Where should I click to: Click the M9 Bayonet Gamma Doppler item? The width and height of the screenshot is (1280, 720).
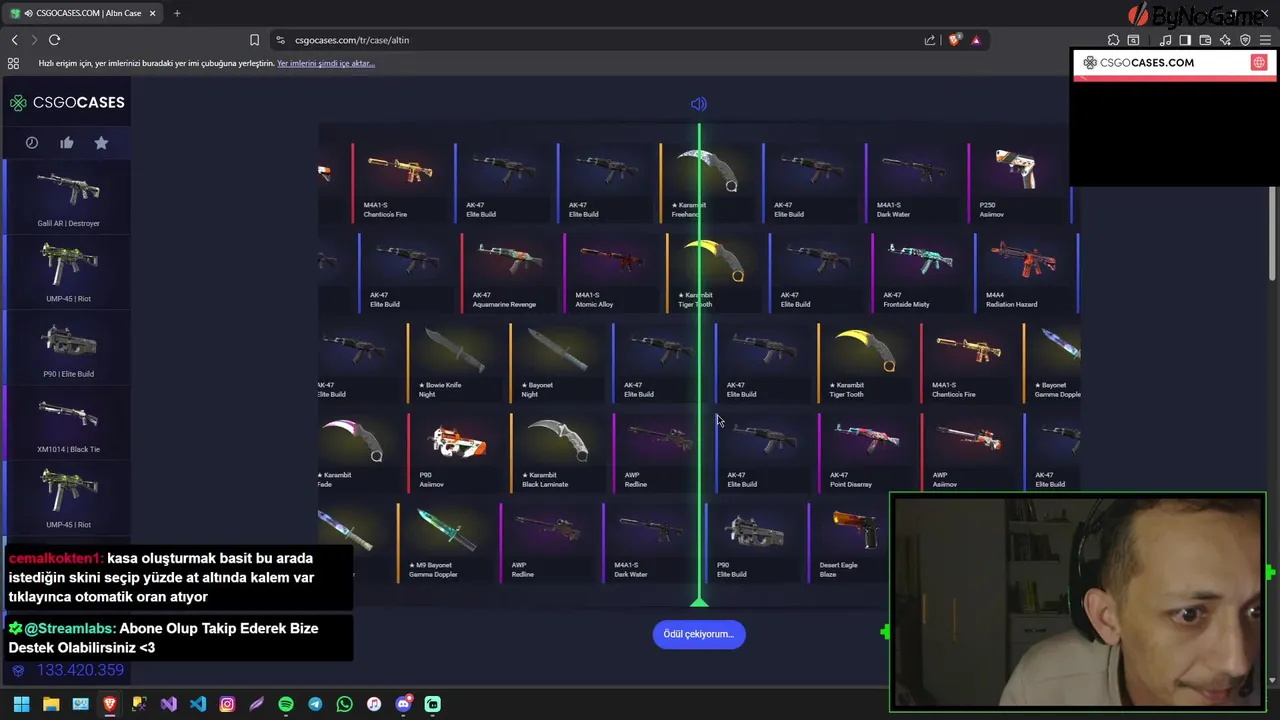tap(447, 543)
